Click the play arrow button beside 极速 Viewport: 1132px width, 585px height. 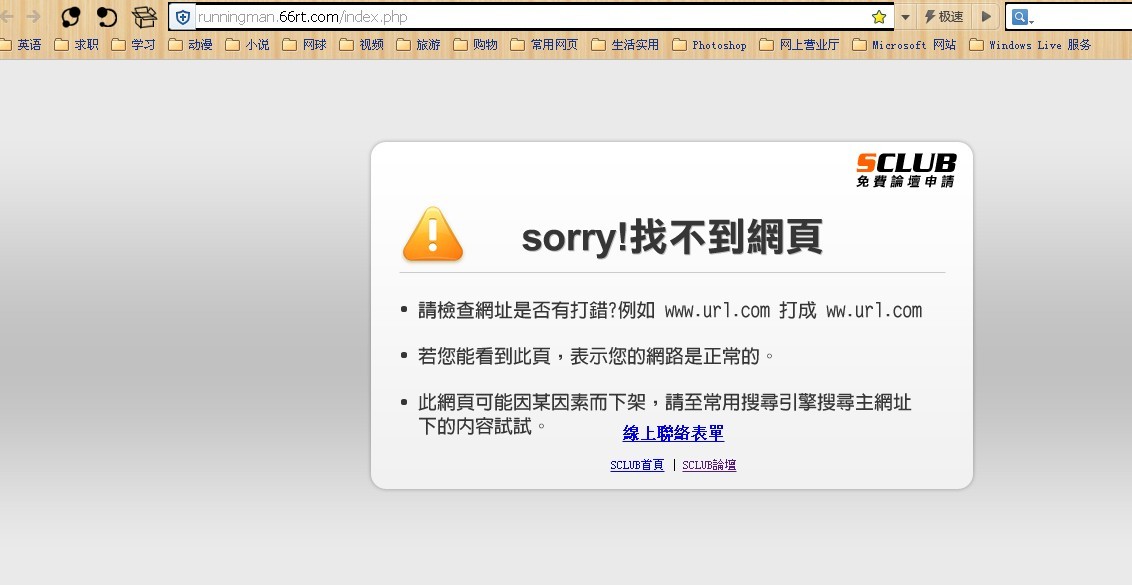point(985,17)
